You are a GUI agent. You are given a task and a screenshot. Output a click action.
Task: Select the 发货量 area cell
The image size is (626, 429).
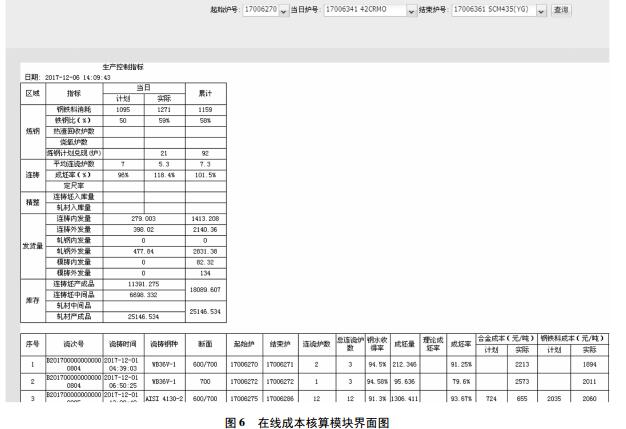[32, 243]
